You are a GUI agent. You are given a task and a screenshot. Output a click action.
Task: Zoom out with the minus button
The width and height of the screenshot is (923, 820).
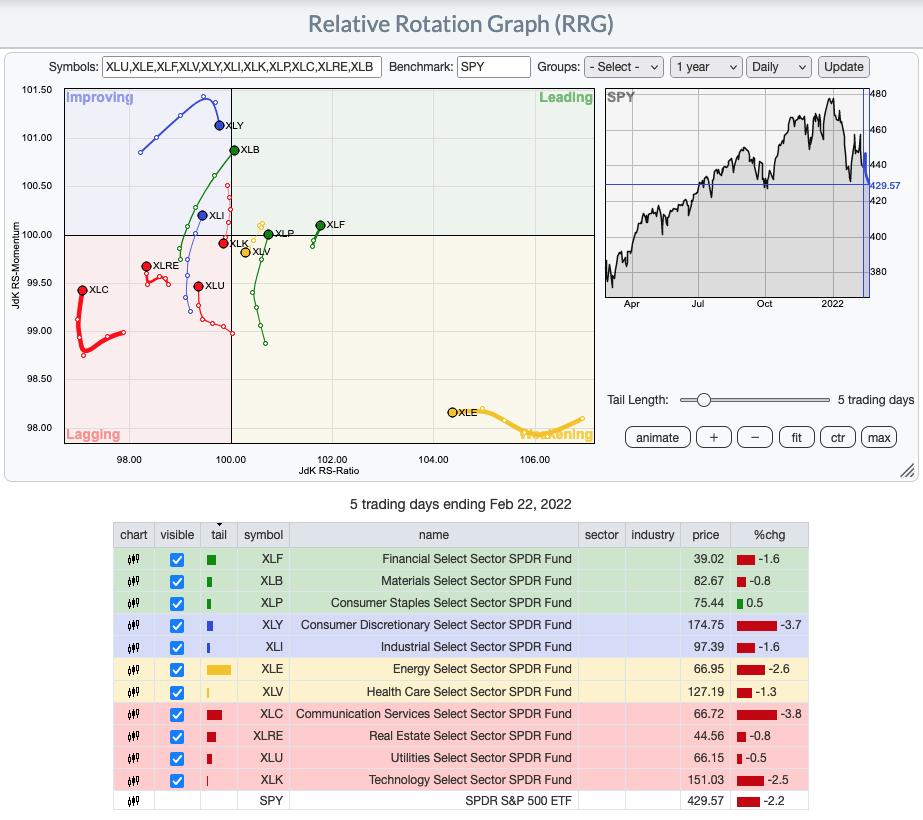tap(755, 437)
